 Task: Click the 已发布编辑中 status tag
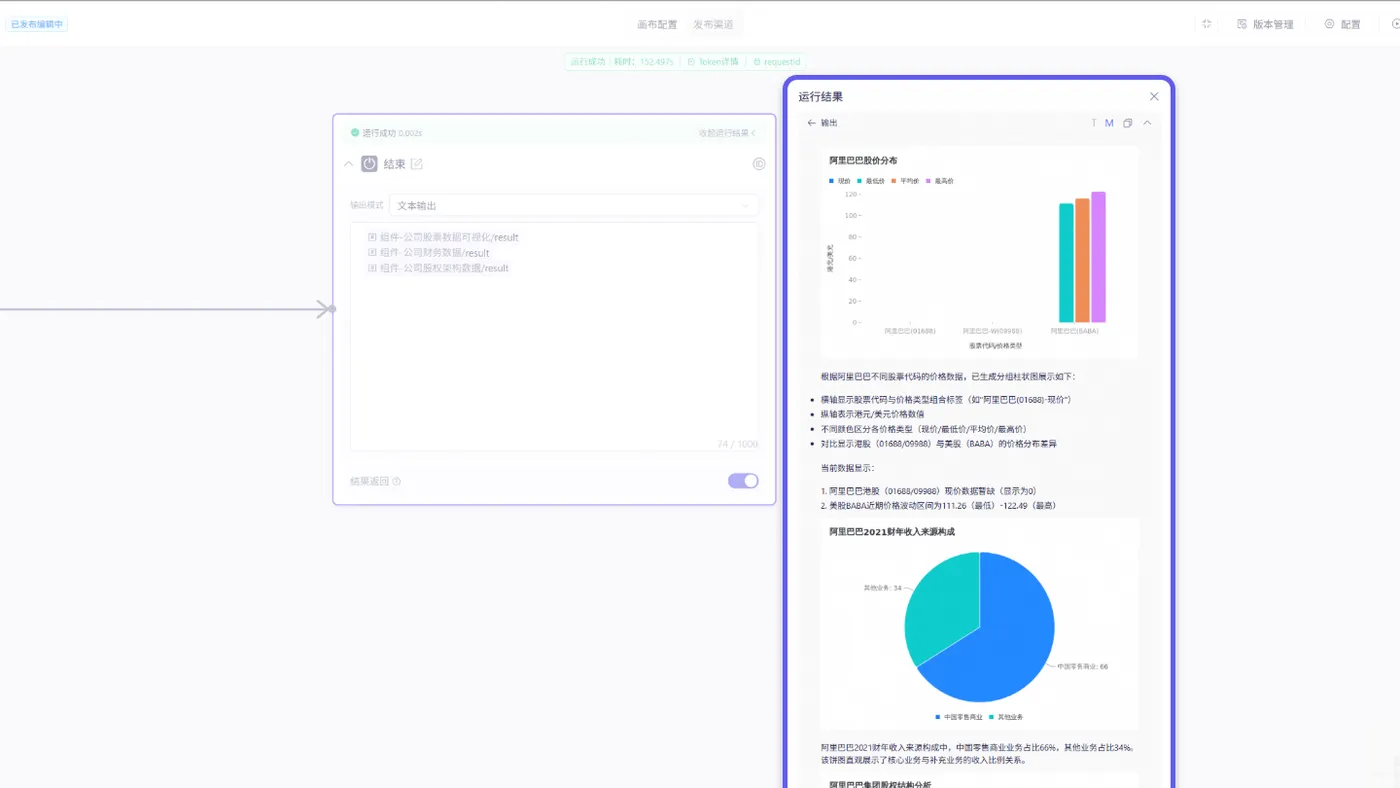[37, 24]
